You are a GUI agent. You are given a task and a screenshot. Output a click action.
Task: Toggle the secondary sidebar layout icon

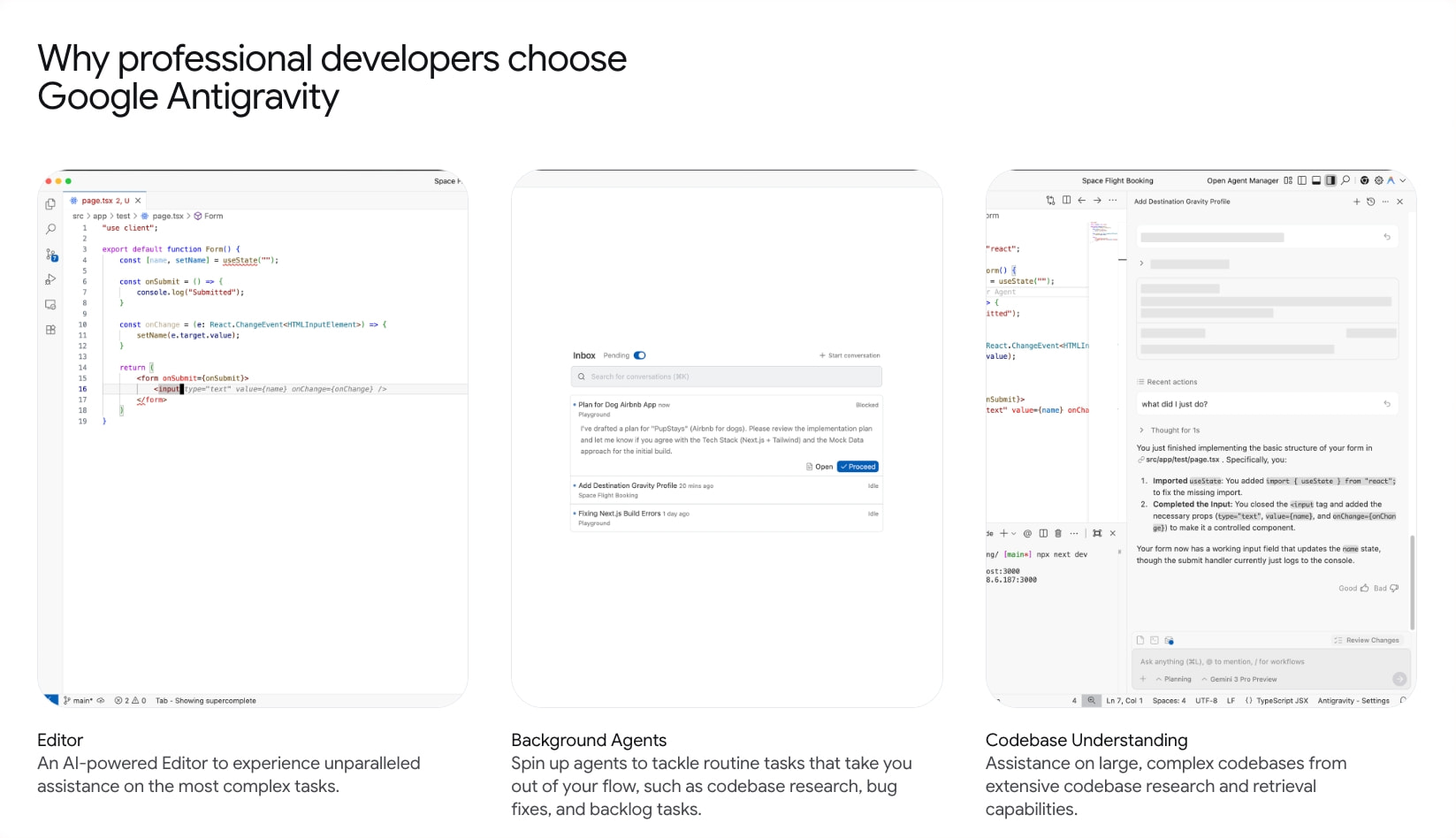(1330, 180)
